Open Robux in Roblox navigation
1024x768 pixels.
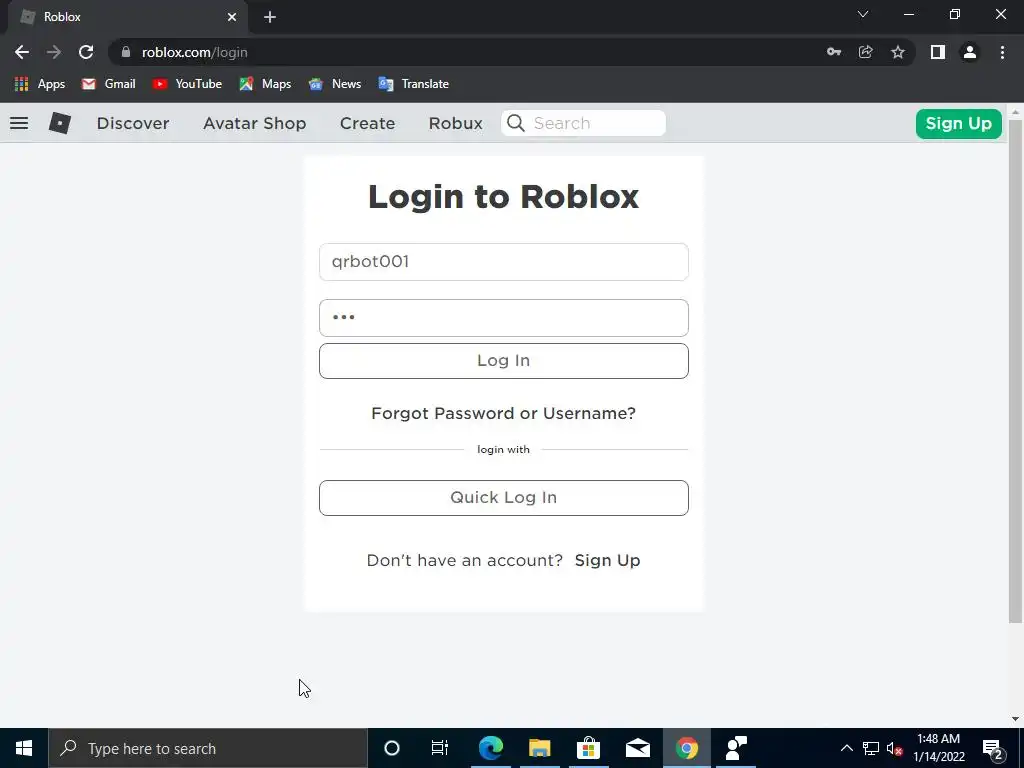pyautogui.click(x=455, y=123)
